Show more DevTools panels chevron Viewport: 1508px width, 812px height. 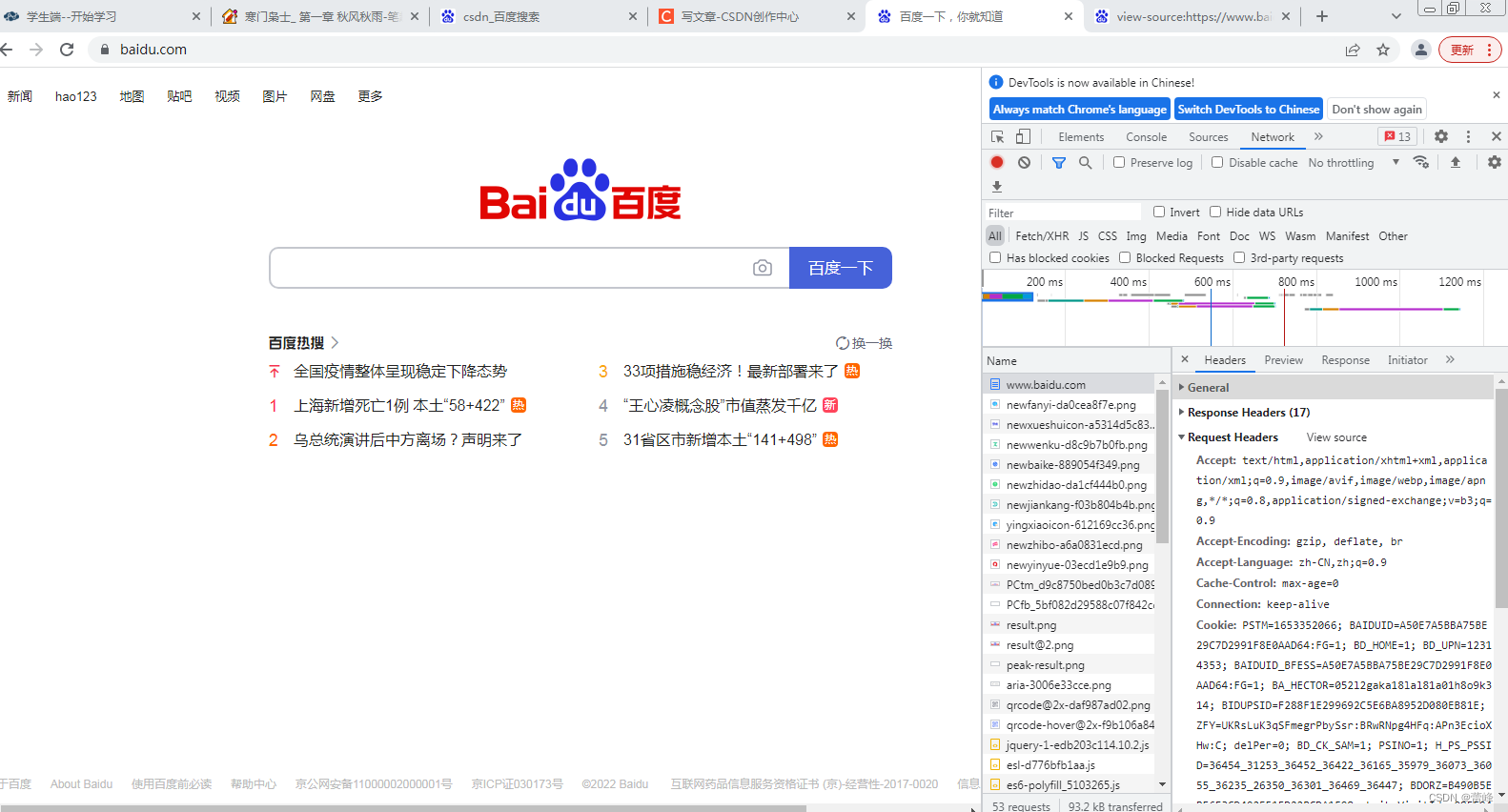tap(1318, 136)
